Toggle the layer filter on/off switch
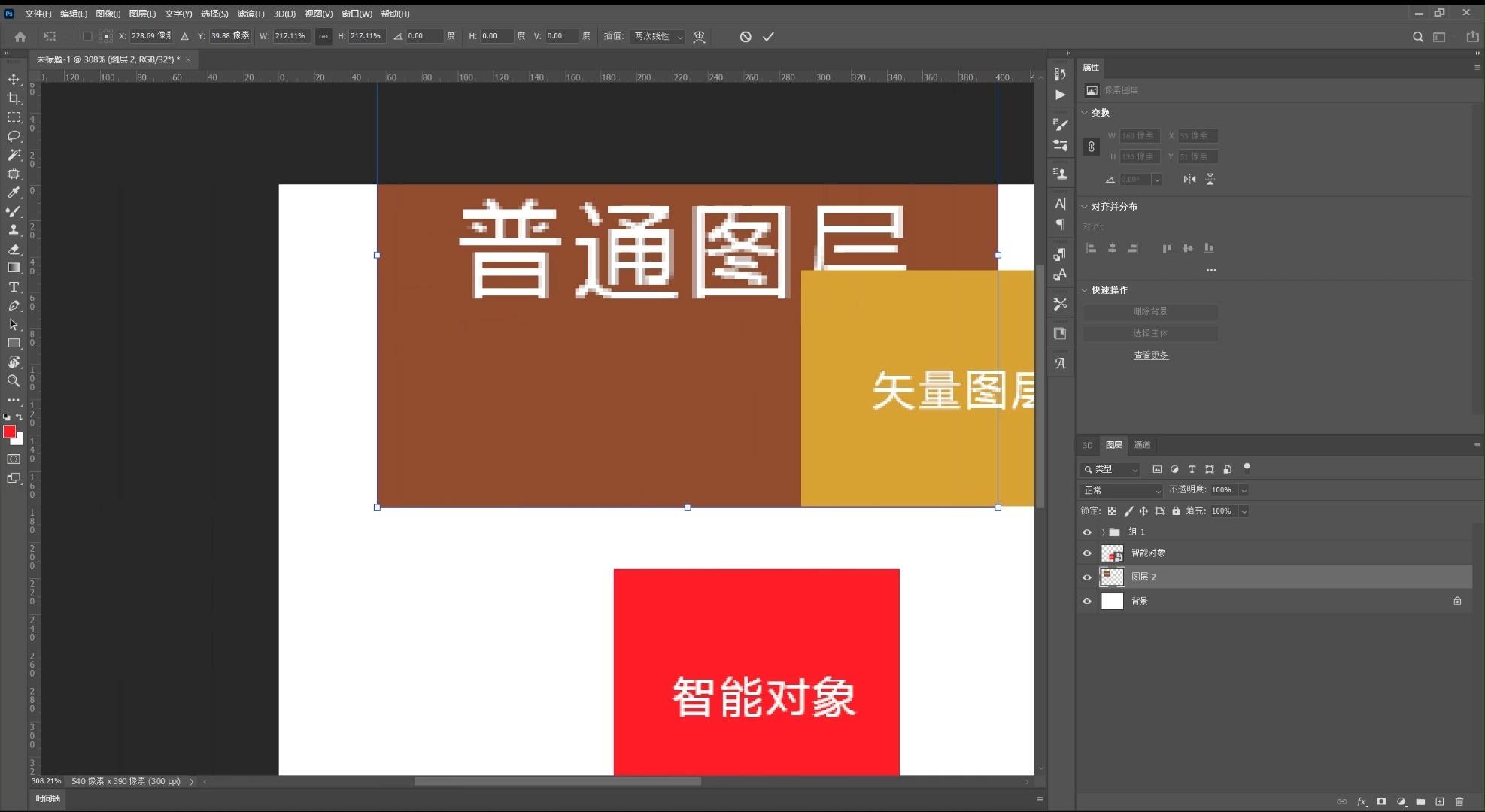The width and height of the screenshot is (1485, 812). [x=1247, y=468]
